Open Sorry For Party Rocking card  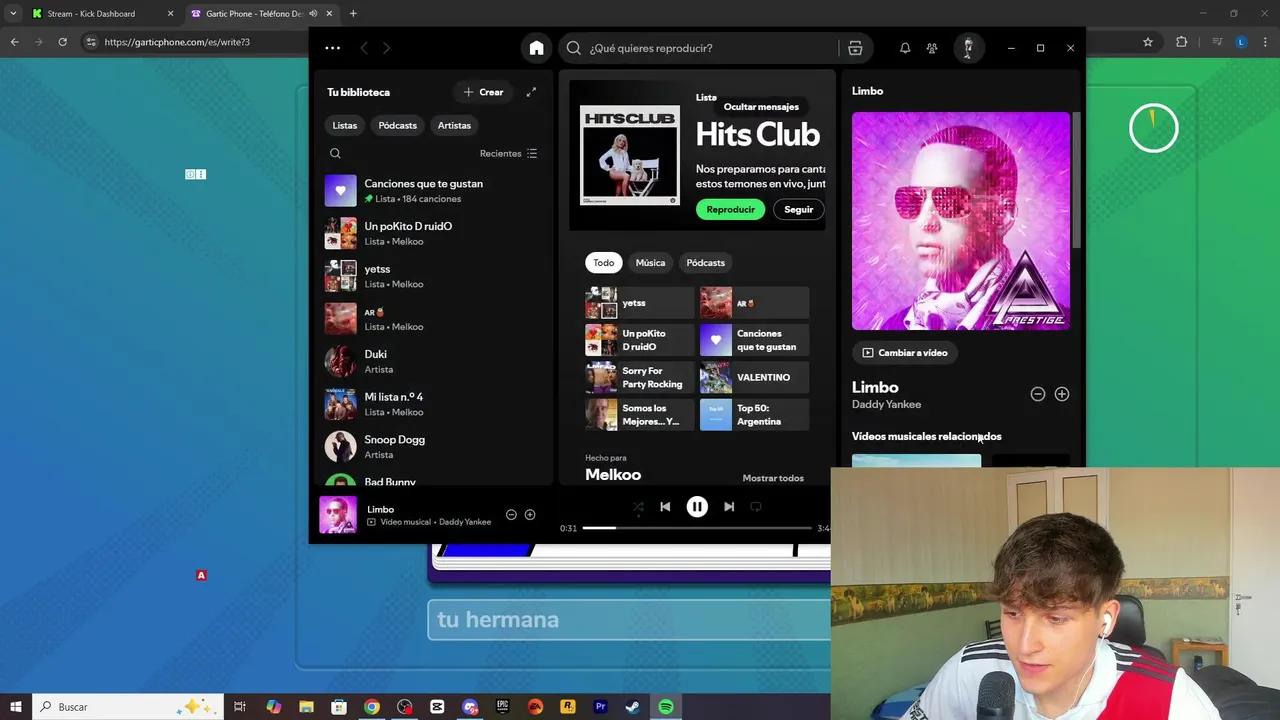(640, 377)
